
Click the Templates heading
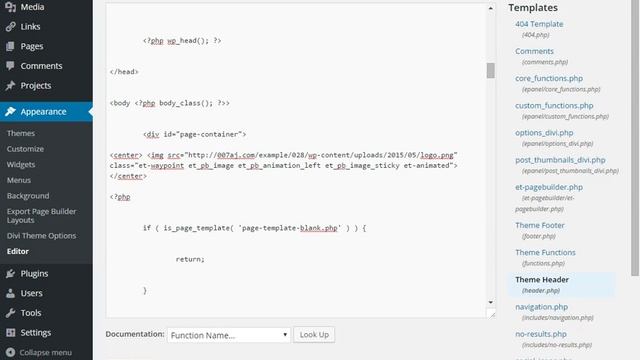click(x=533, y=8)
